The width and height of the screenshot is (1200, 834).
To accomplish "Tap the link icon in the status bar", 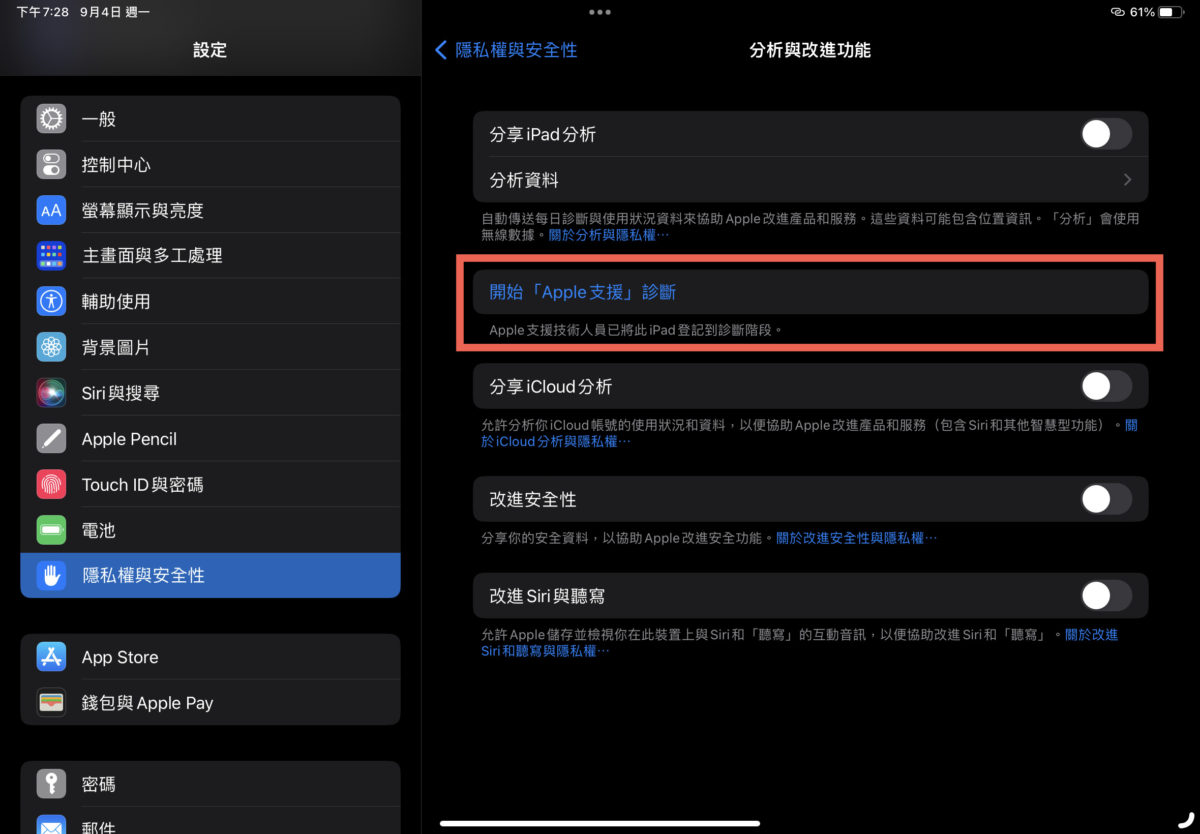I will (1117, 12).
